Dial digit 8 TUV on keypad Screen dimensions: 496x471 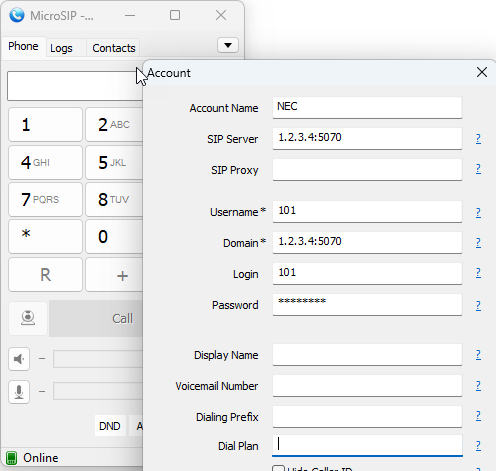pyautogui.click(x=114, y=199)
